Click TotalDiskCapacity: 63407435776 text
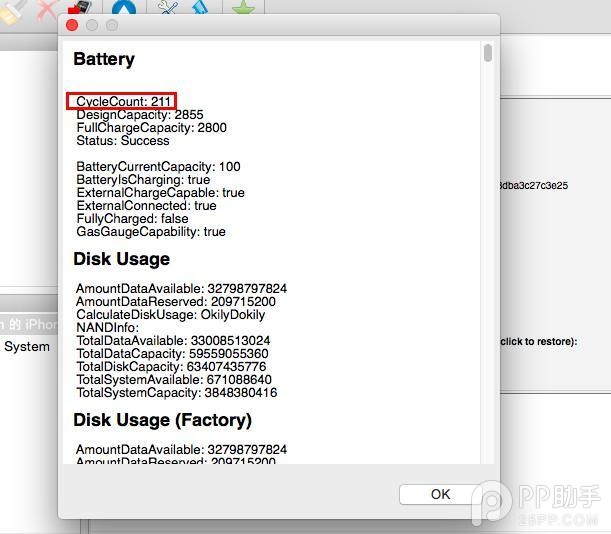Screen dimensions: 611x534 pyautogui.click(x=171, y=366)
